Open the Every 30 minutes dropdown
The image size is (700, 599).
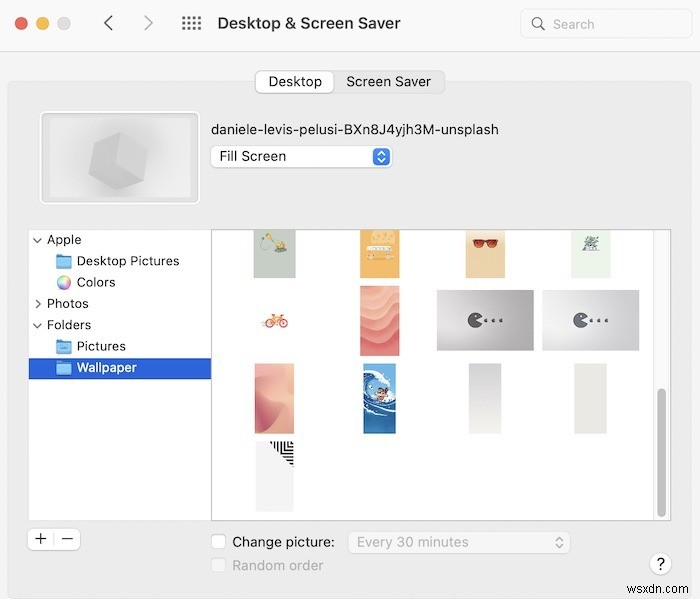[459, 542]
